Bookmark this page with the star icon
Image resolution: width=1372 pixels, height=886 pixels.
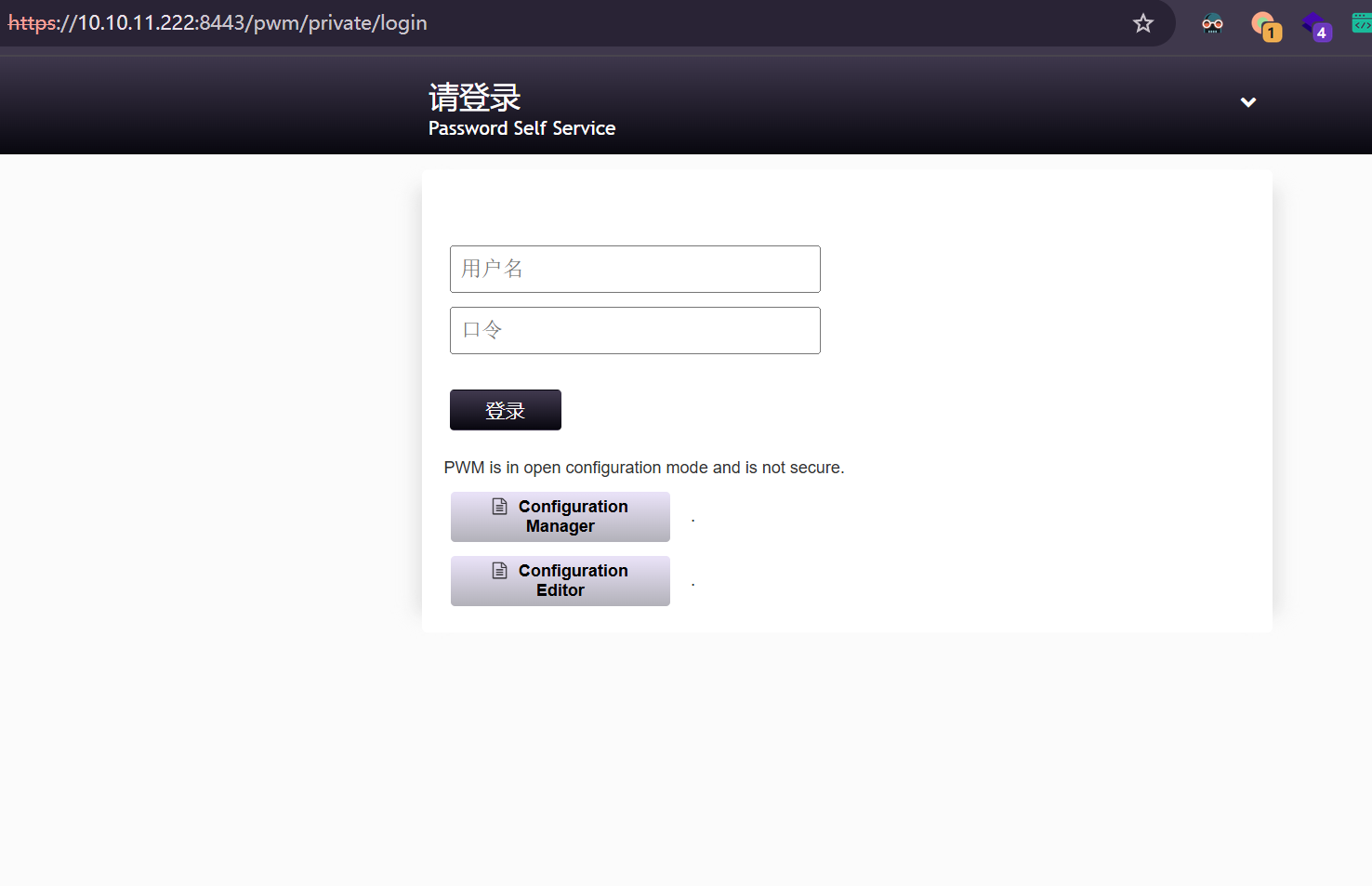tap(1142, 23)
